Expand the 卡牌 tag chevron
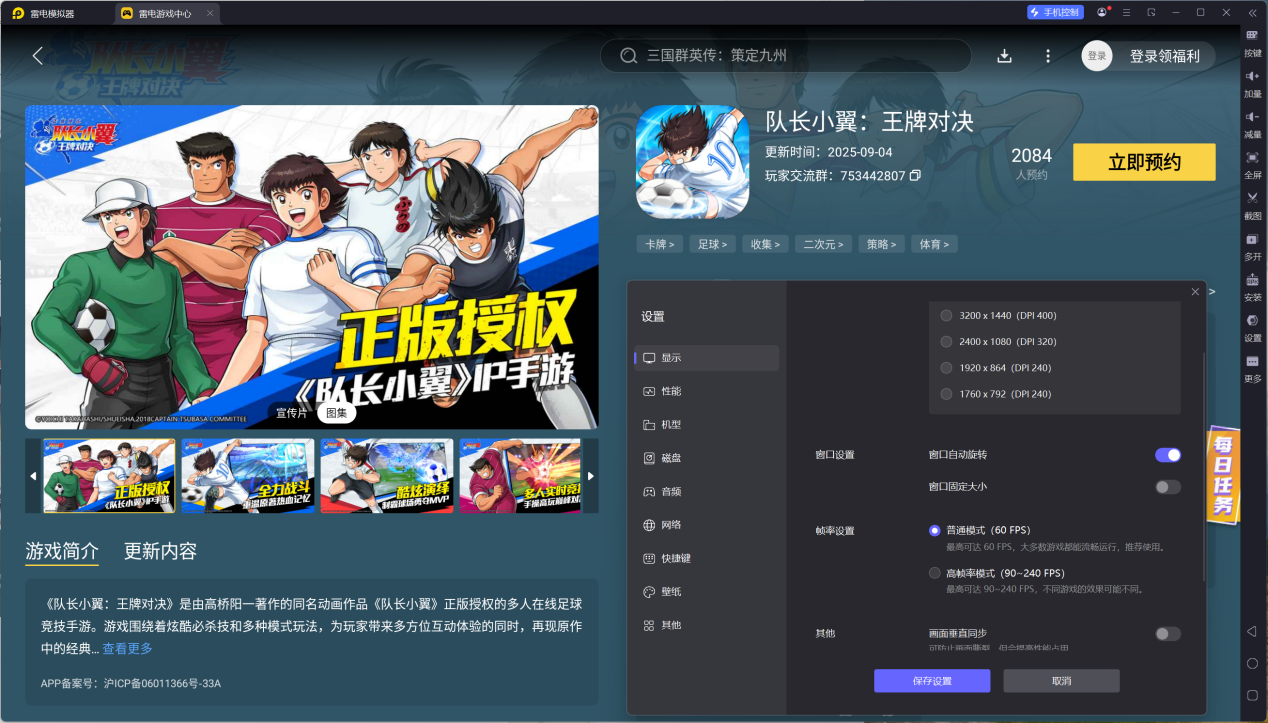1268x723 pixels. tap(660, 244)
